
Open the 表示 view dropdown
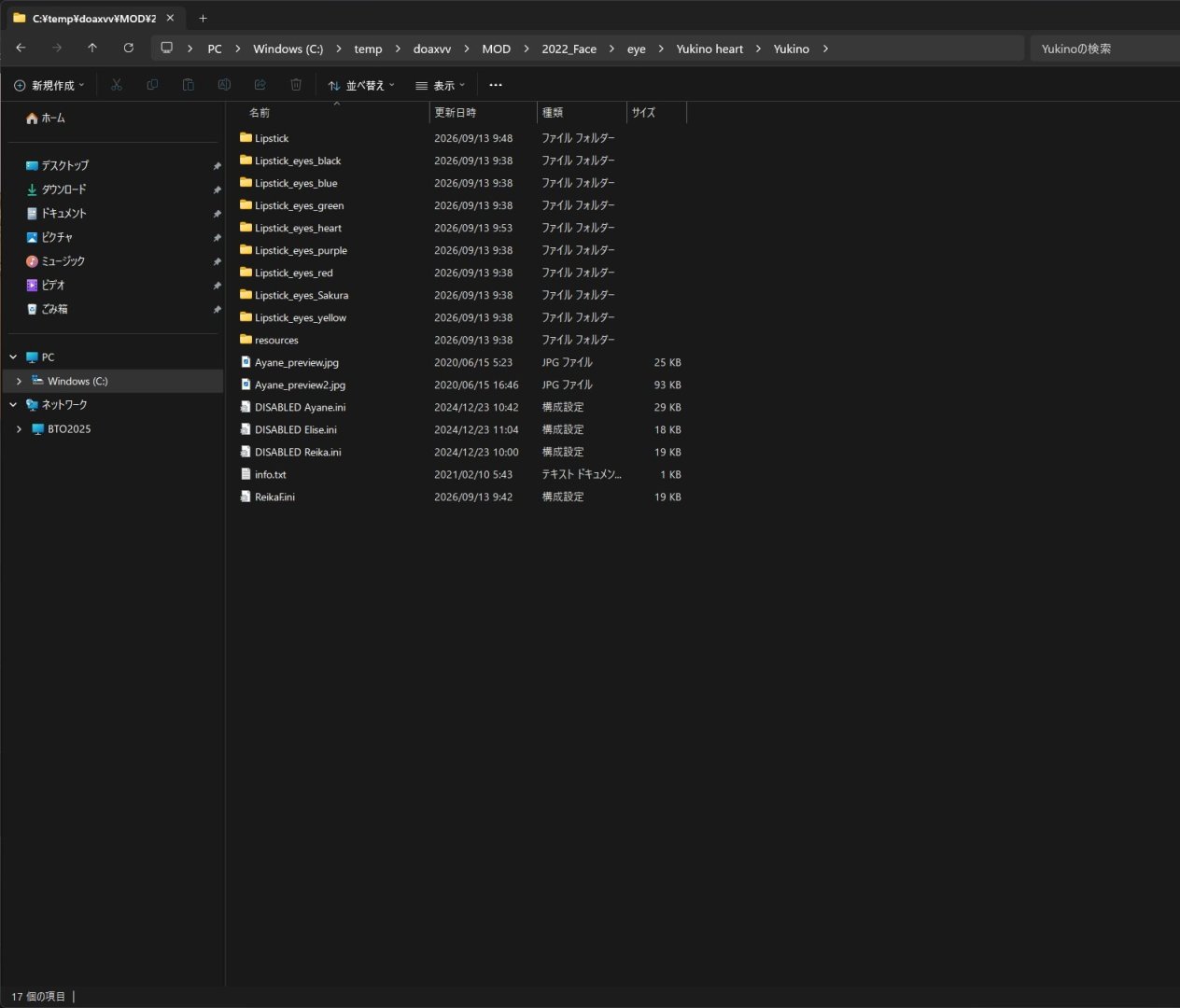click(x=440, y=85)
